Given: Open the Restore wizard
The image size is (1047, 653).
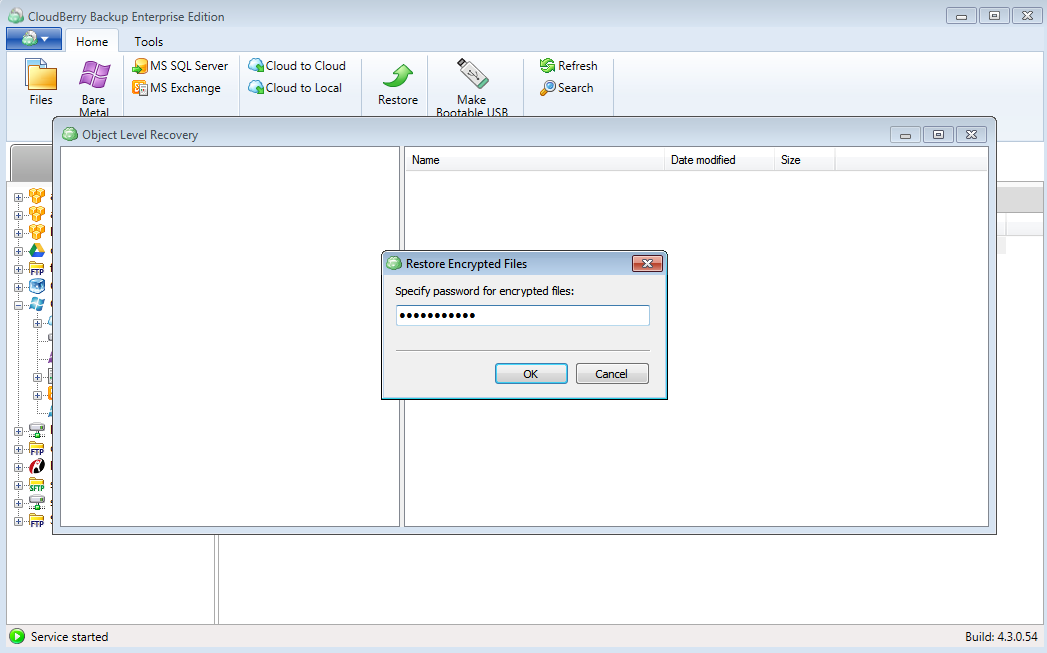Looking at the screenshot, I should click(398, 84).
